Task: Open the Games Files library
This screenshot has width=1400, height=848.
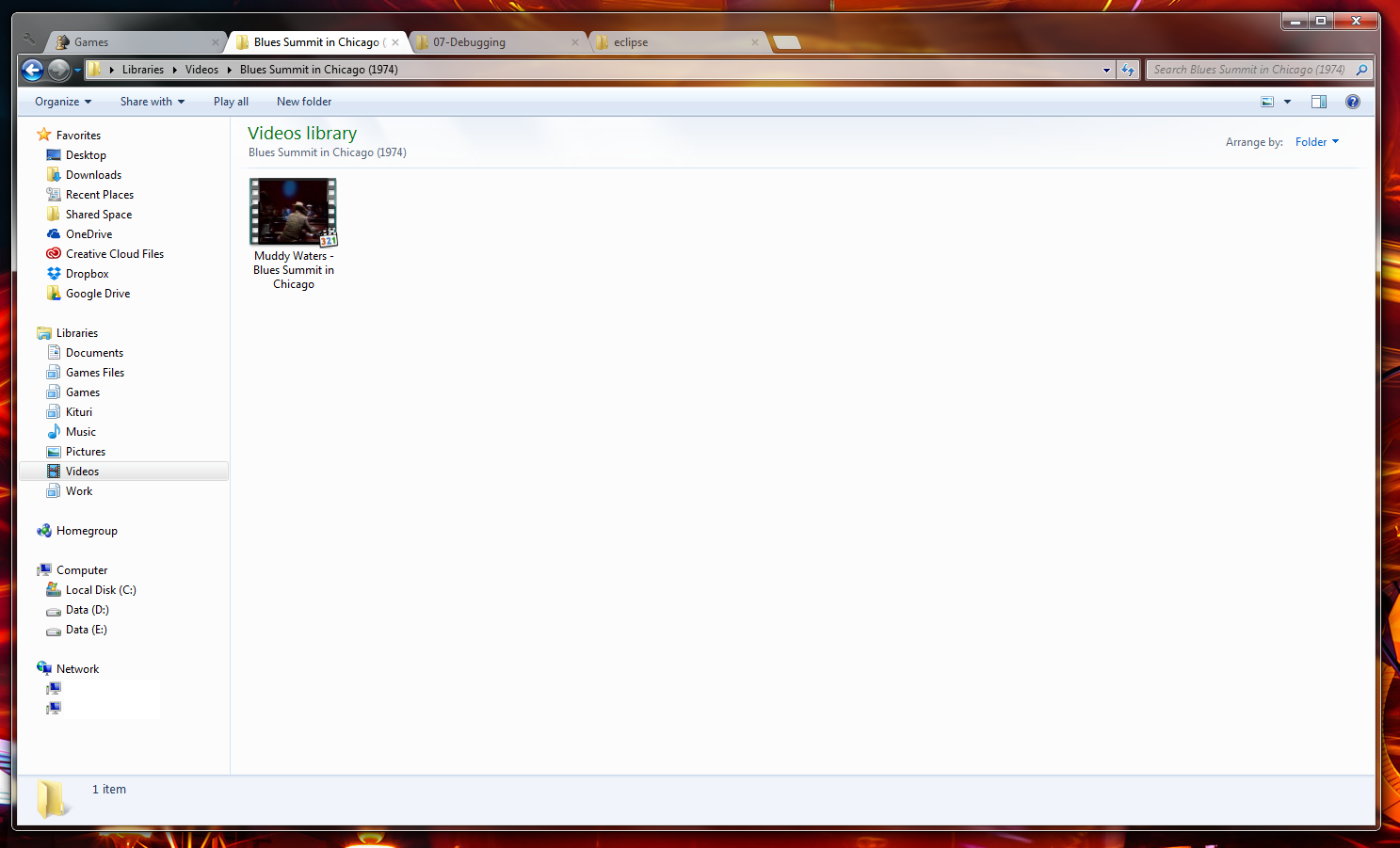Action: 95,373
